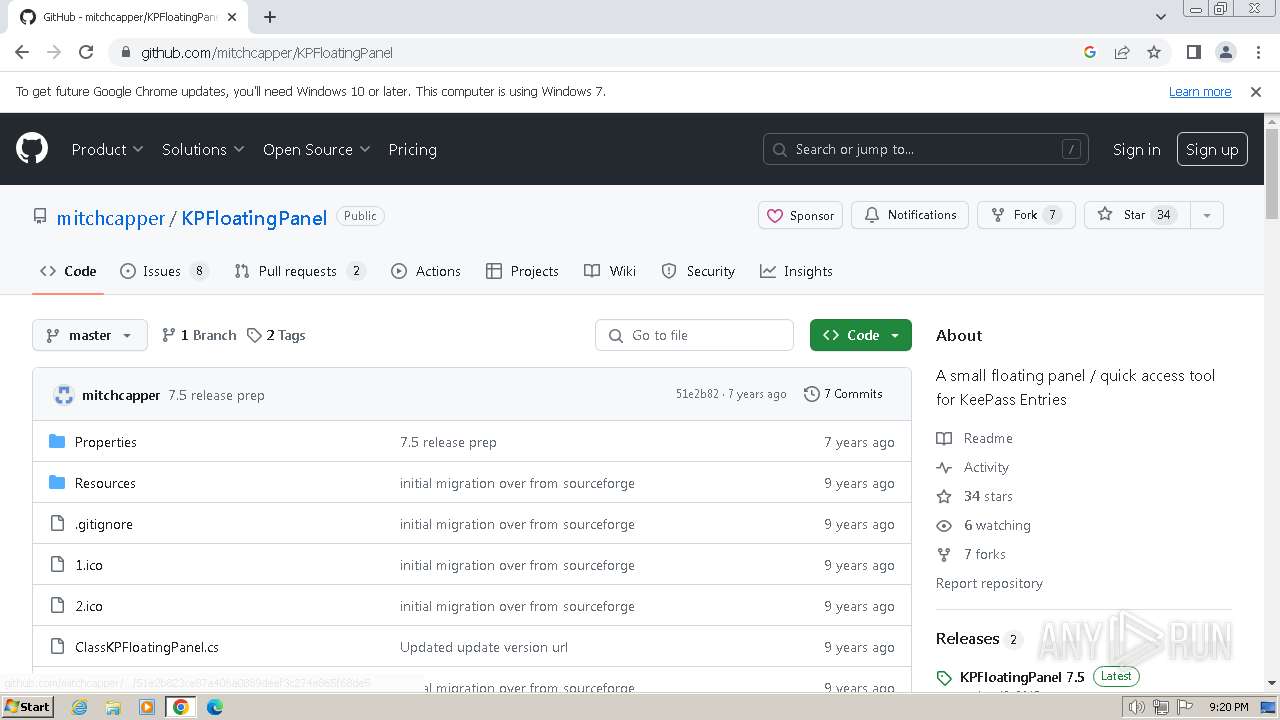Click mitchcapper avatar in commit row
The image size is (1280, 720).
pyautogui.click(x=64, y=395)
